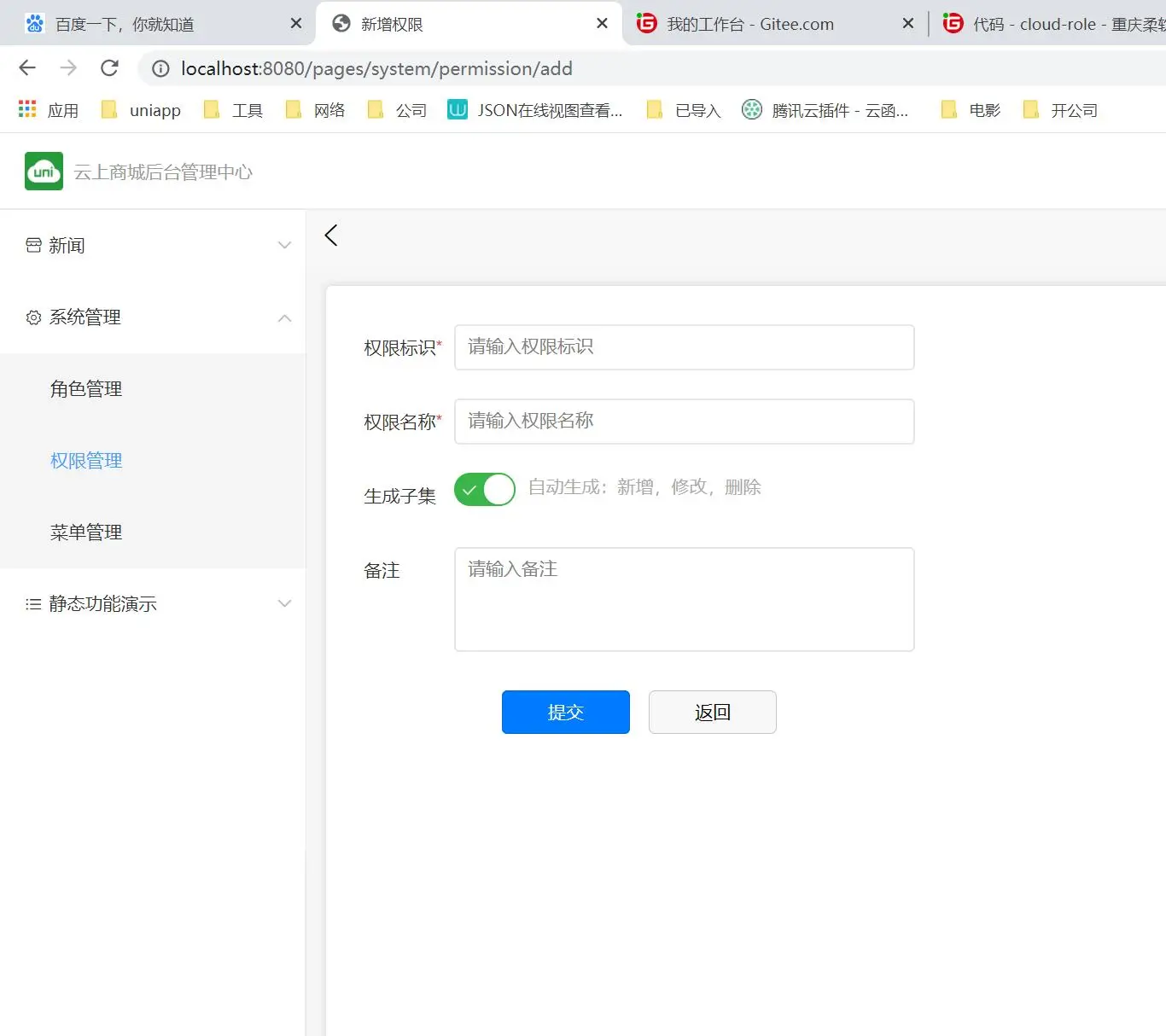Switch to the 我的工作台 Gitee.com tab
Screen dimensions: 1166x1036
749,24
